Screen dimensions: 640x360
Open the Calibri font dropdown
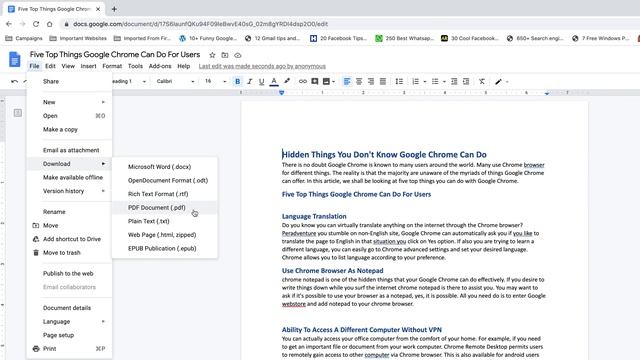coord(175,82)
